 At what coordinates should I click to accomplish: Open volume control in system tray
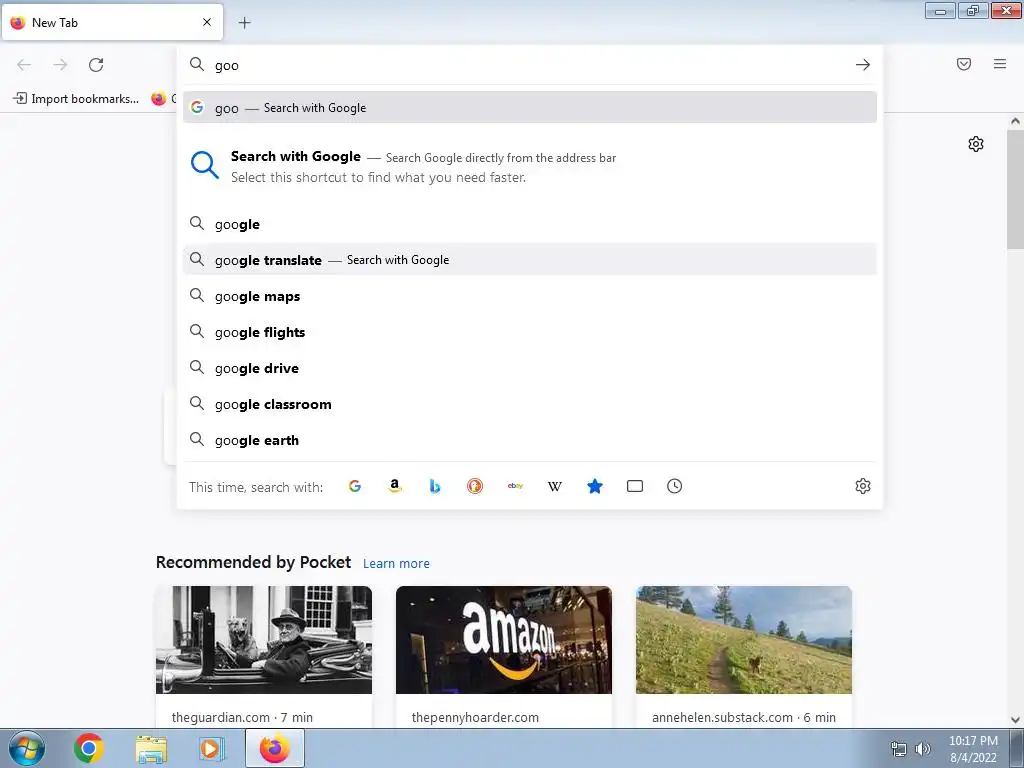923,749
